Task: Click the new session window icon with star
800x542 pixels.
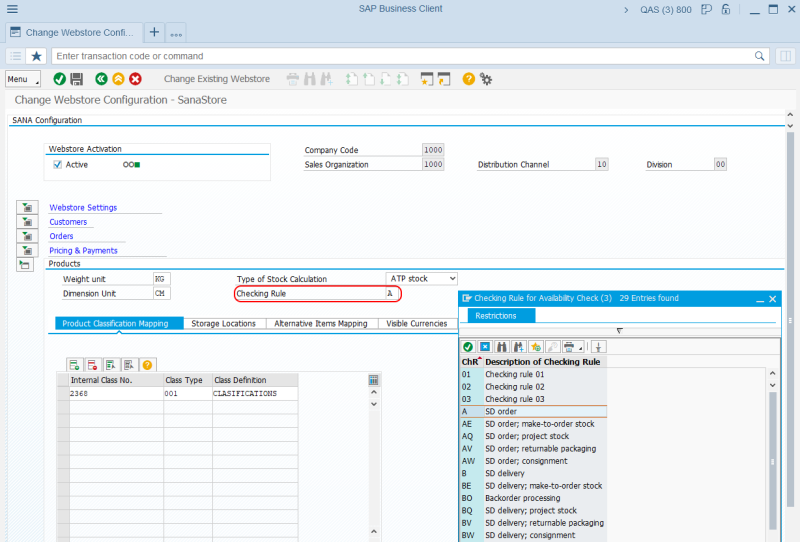Action: [x=427, y=79]
